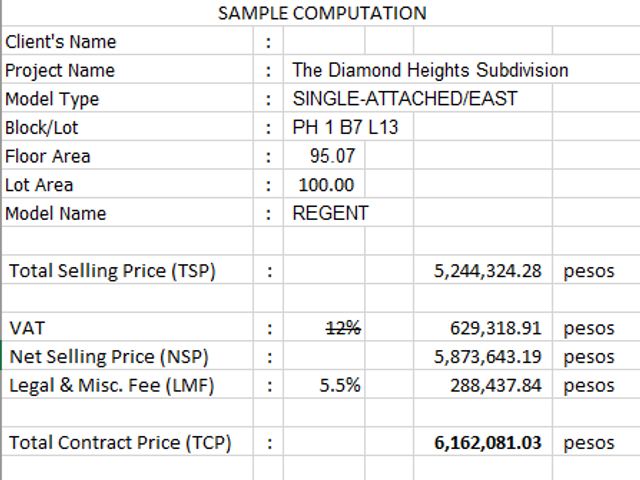This screenshot has width=640, height=480.
Task: Click the empty Client's Name value cell
Action: (324, 41)
